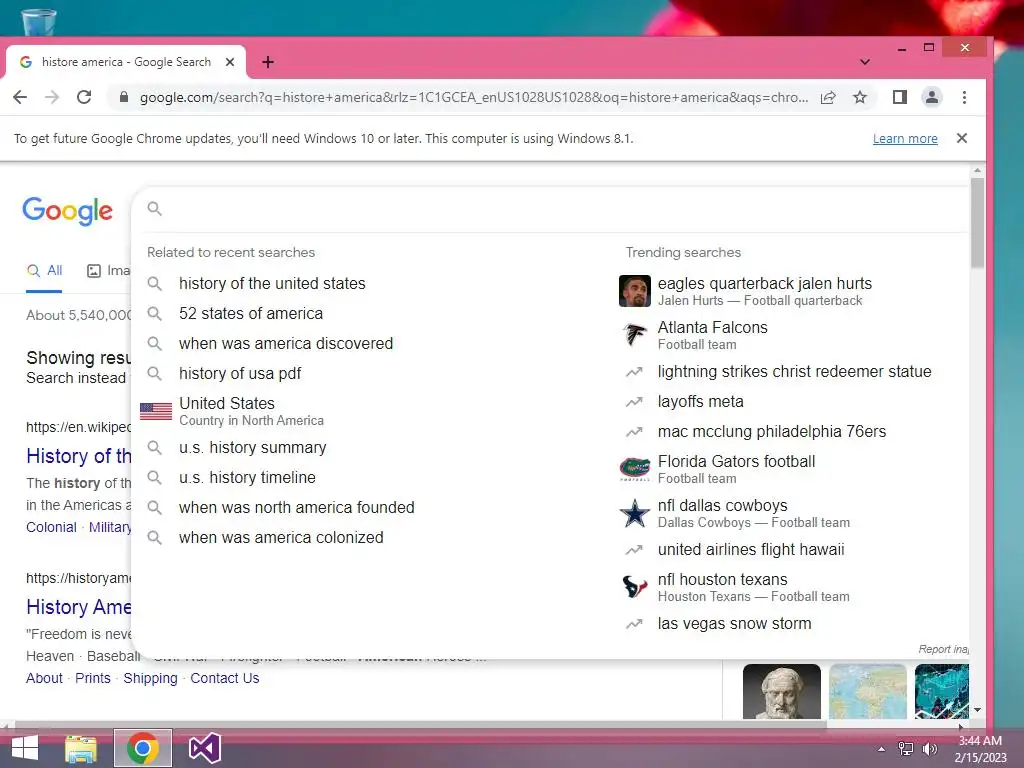The height and width of the screenshot is (768, 1024).
Task: Open the Shipping sitelink
Action: [x=150, y=678]
